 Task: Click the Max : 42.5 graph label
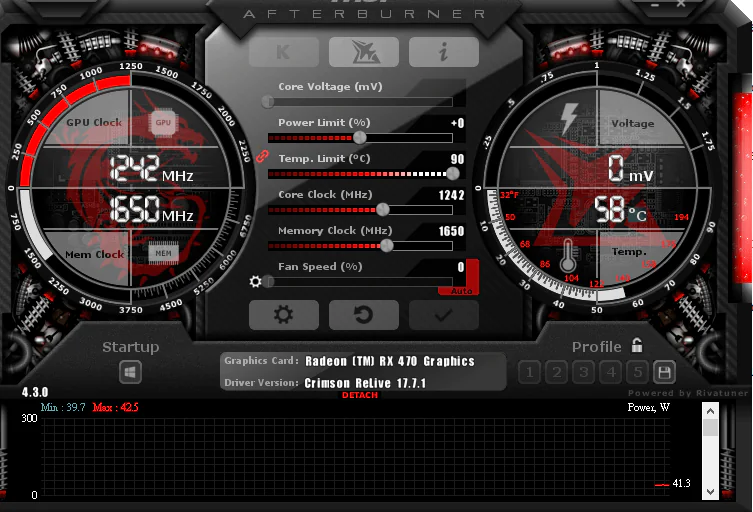click(115, 408)
